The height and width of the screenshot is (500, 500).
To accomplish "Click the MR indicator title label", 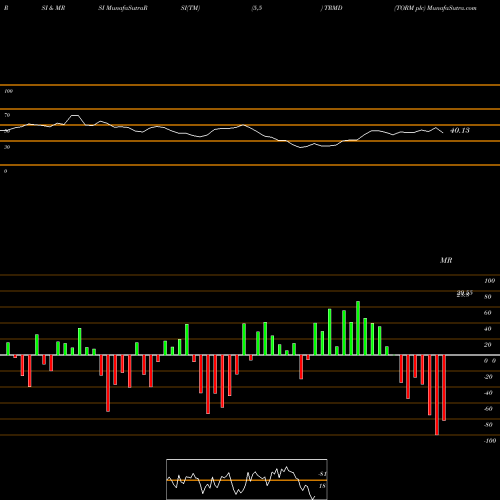I will point(446,260).
